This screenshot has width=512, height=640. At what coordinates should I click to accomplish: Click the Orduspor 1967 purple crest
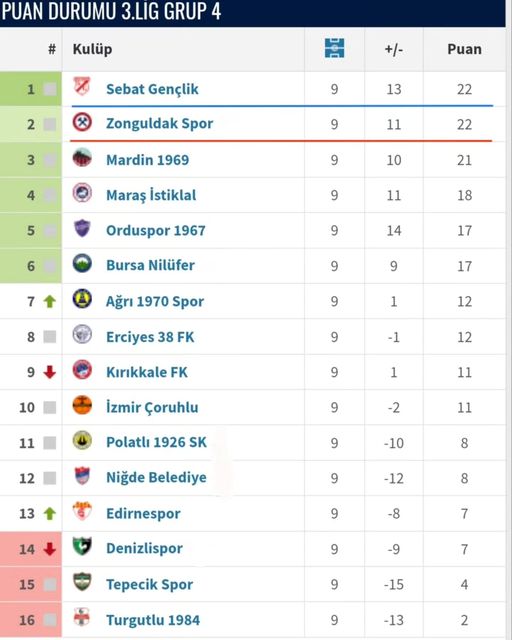click(82, 228)
